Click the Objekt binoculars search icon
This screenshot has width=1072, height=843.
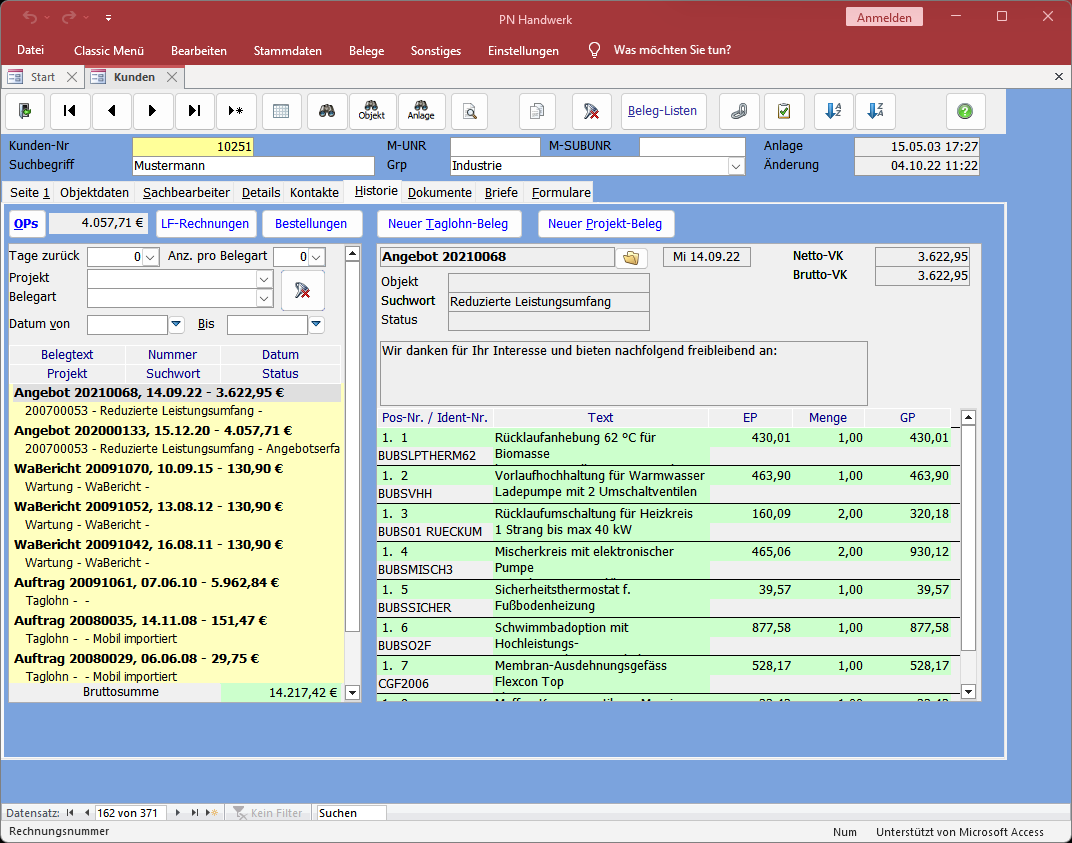pos(372,111)
